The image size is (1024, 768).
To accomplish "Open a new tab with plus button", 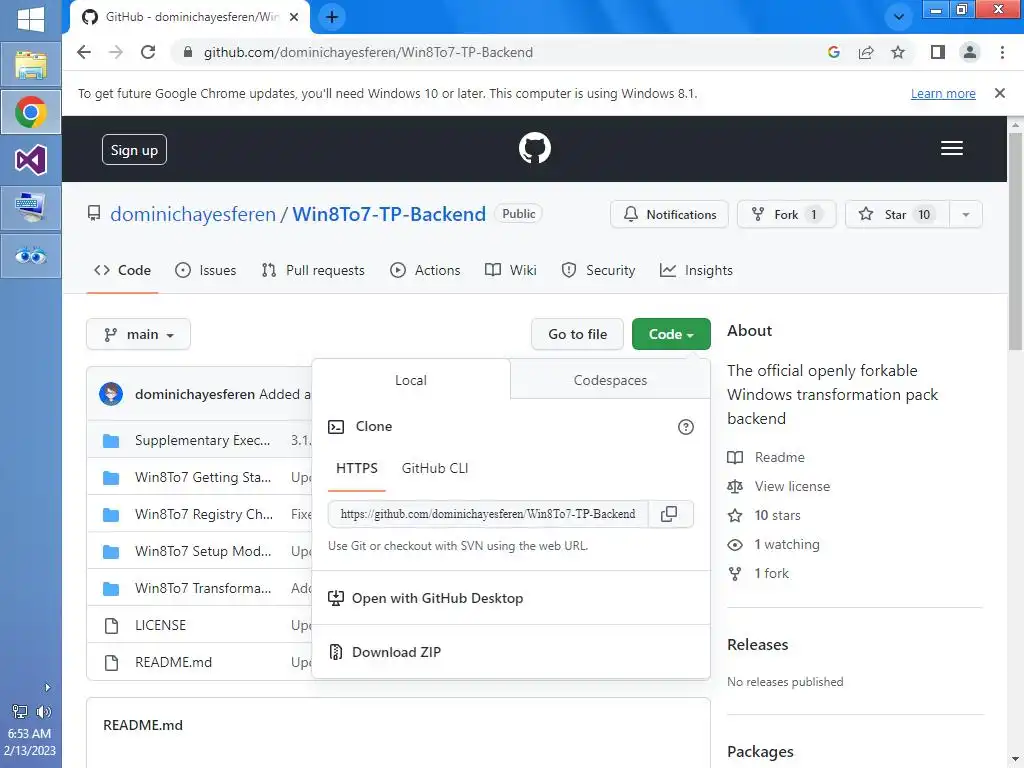I will pos(332,17).
